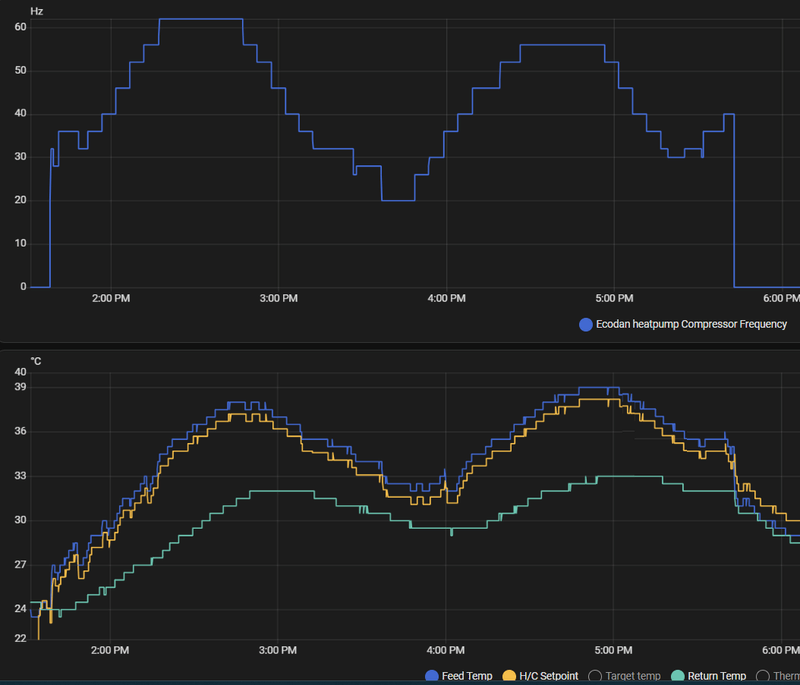800x685 pixels.
Task: Click the blue Feed Temp legend dot
Action: [432, 676]
